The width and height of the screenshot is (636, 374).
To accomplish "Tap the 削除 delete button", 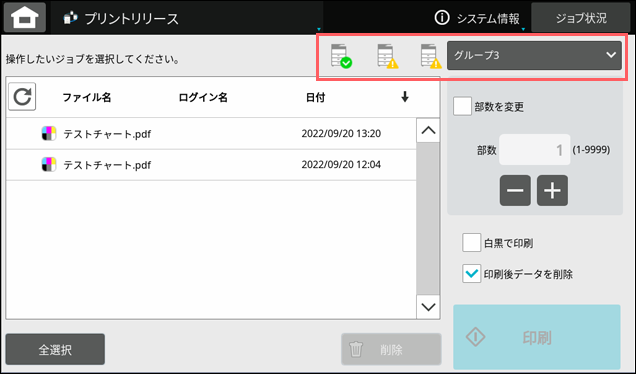I will pos(391,349).
